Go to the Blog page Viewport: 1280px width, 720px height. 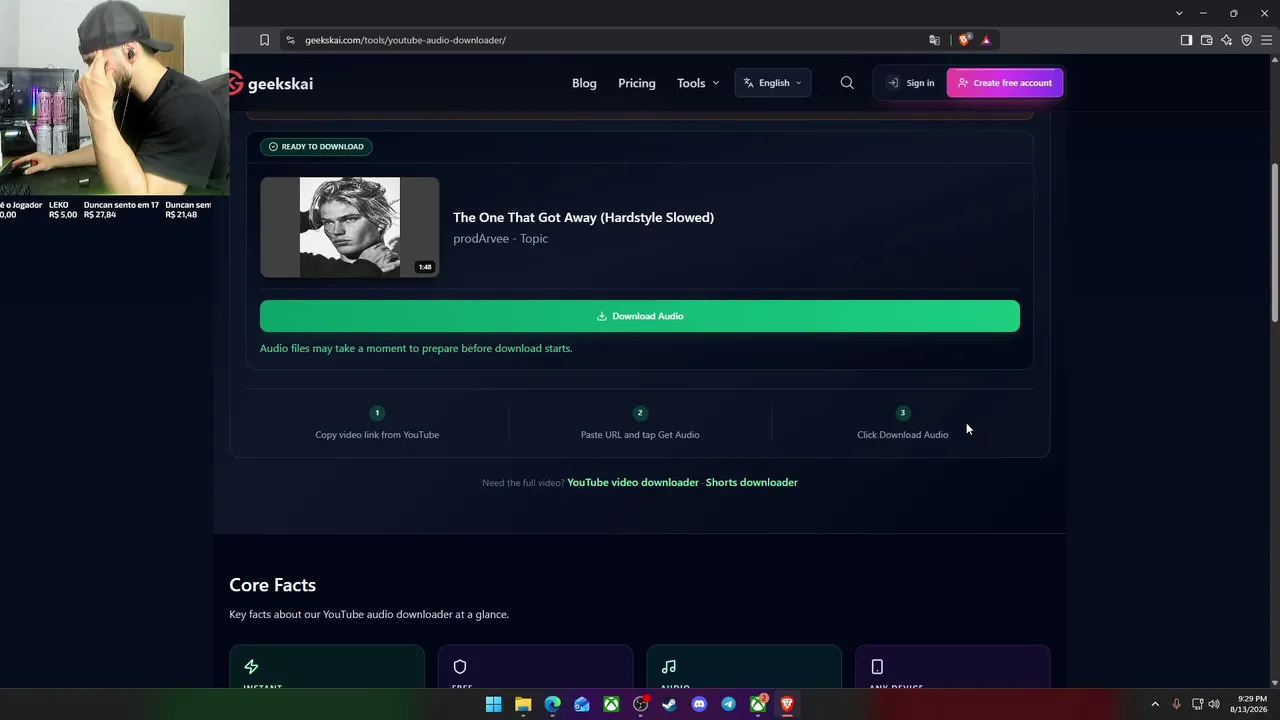point(584,83)
